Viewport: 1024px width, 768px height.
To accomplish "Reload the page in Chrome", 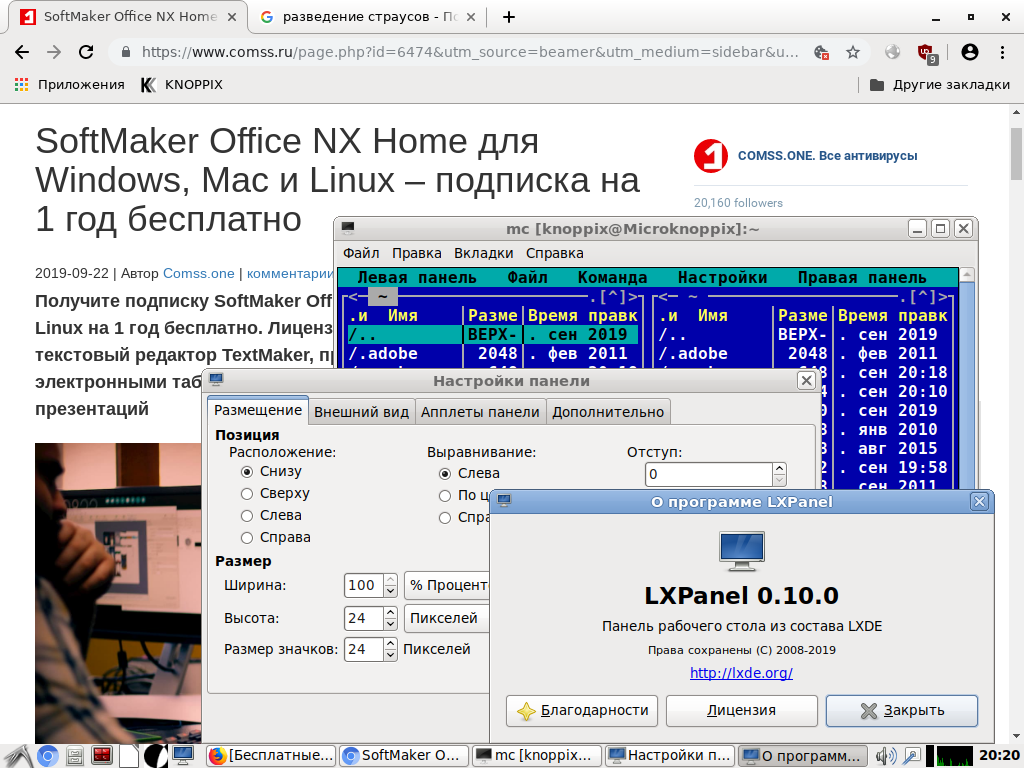I will click(86, 52).
